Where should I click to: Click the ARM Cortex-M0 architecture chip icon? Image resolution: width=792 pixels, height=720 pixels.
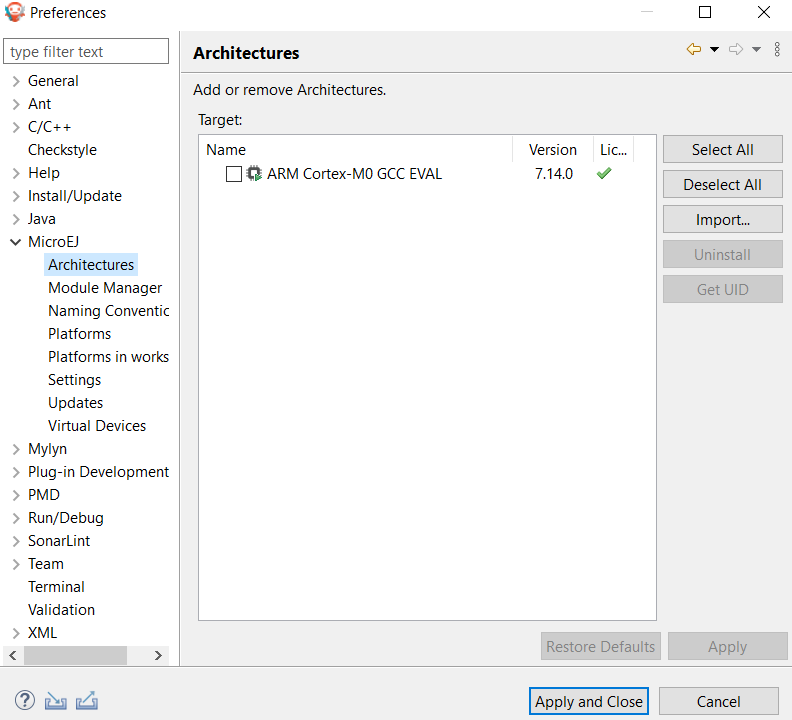click(254, 174)
